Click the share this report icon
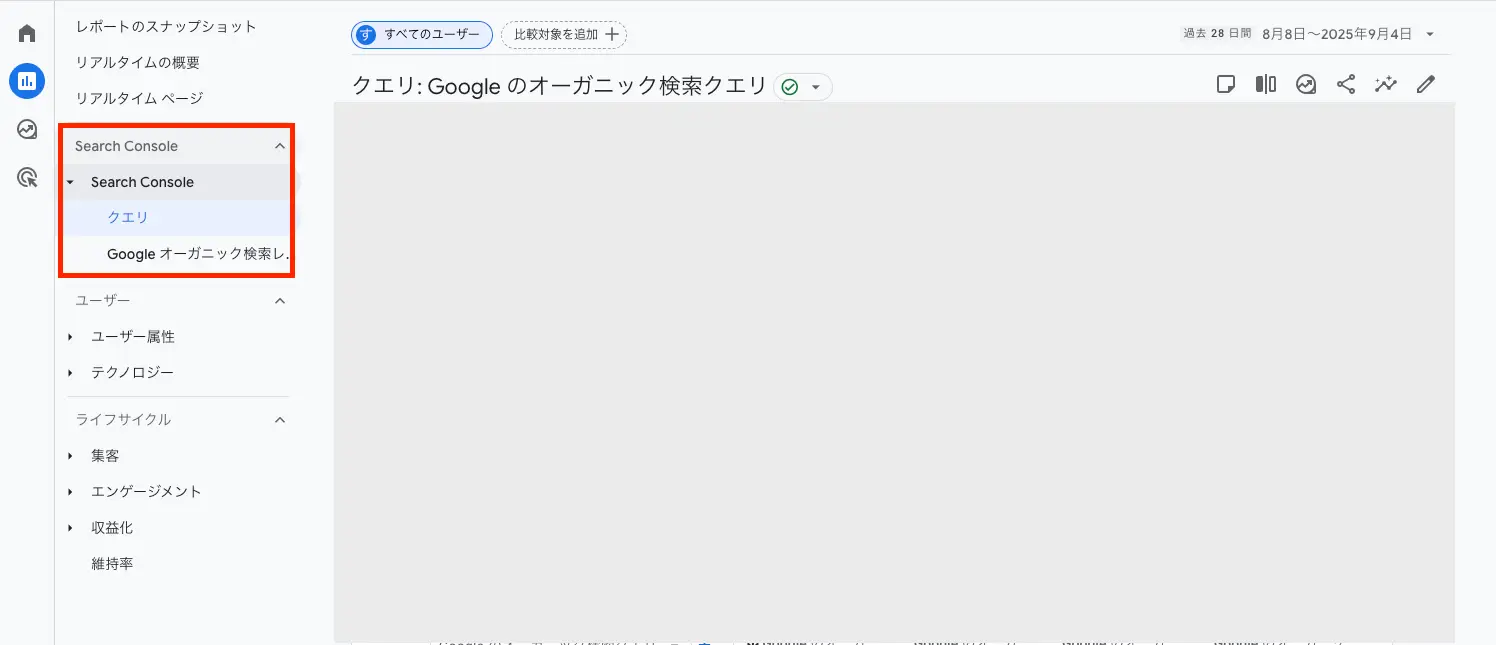 pos(1346,85)
